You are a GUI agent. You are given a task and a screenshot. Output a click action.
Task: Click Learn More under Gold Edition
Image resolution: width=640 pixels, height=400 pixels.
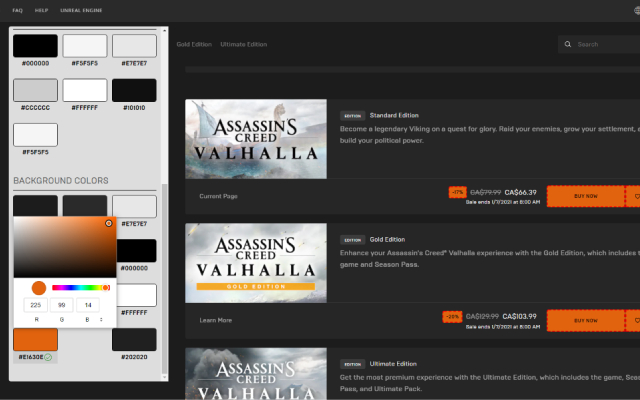coord(216,321)
